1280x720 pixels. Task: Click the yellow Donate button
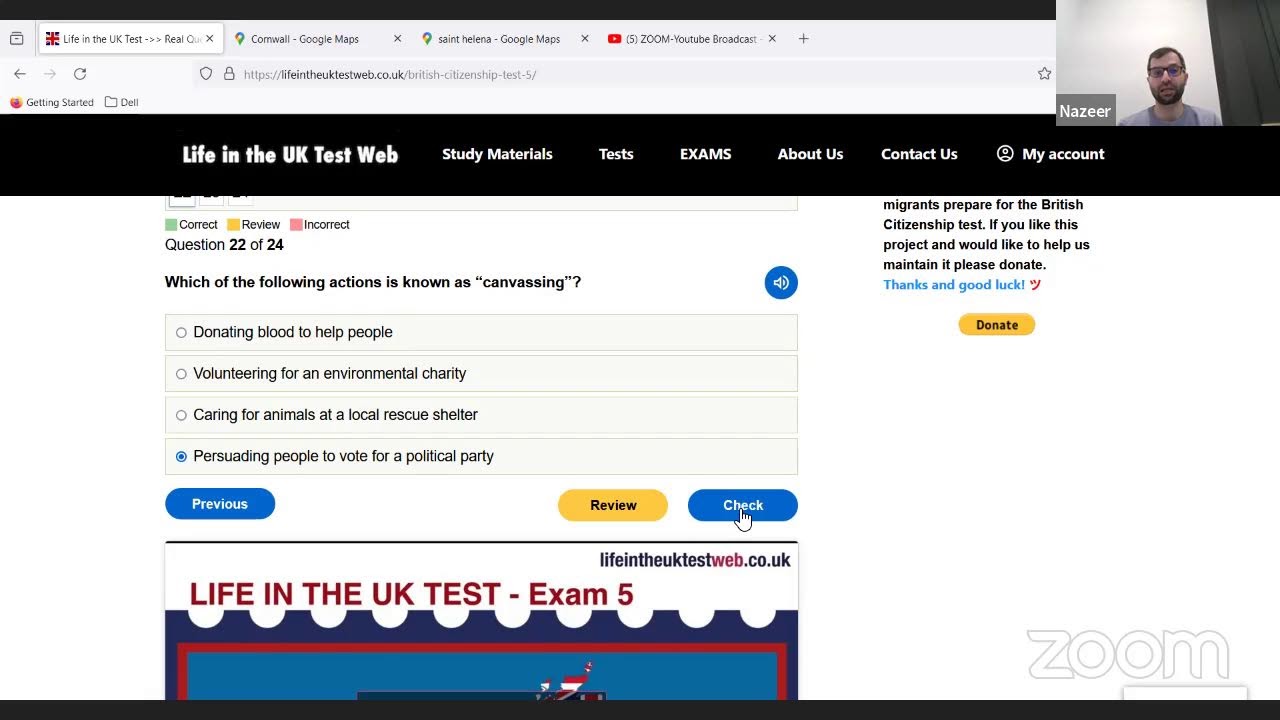(997, 325)
